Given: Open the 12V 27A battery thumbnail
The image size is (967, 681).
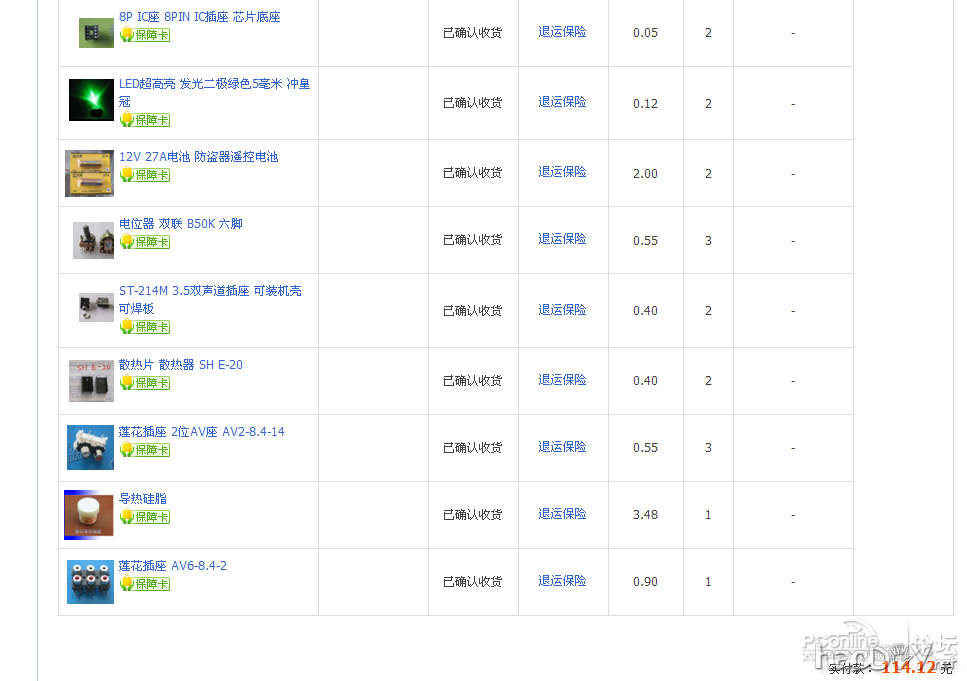Looking at the screenshot, I should click(x=90, y=173).
